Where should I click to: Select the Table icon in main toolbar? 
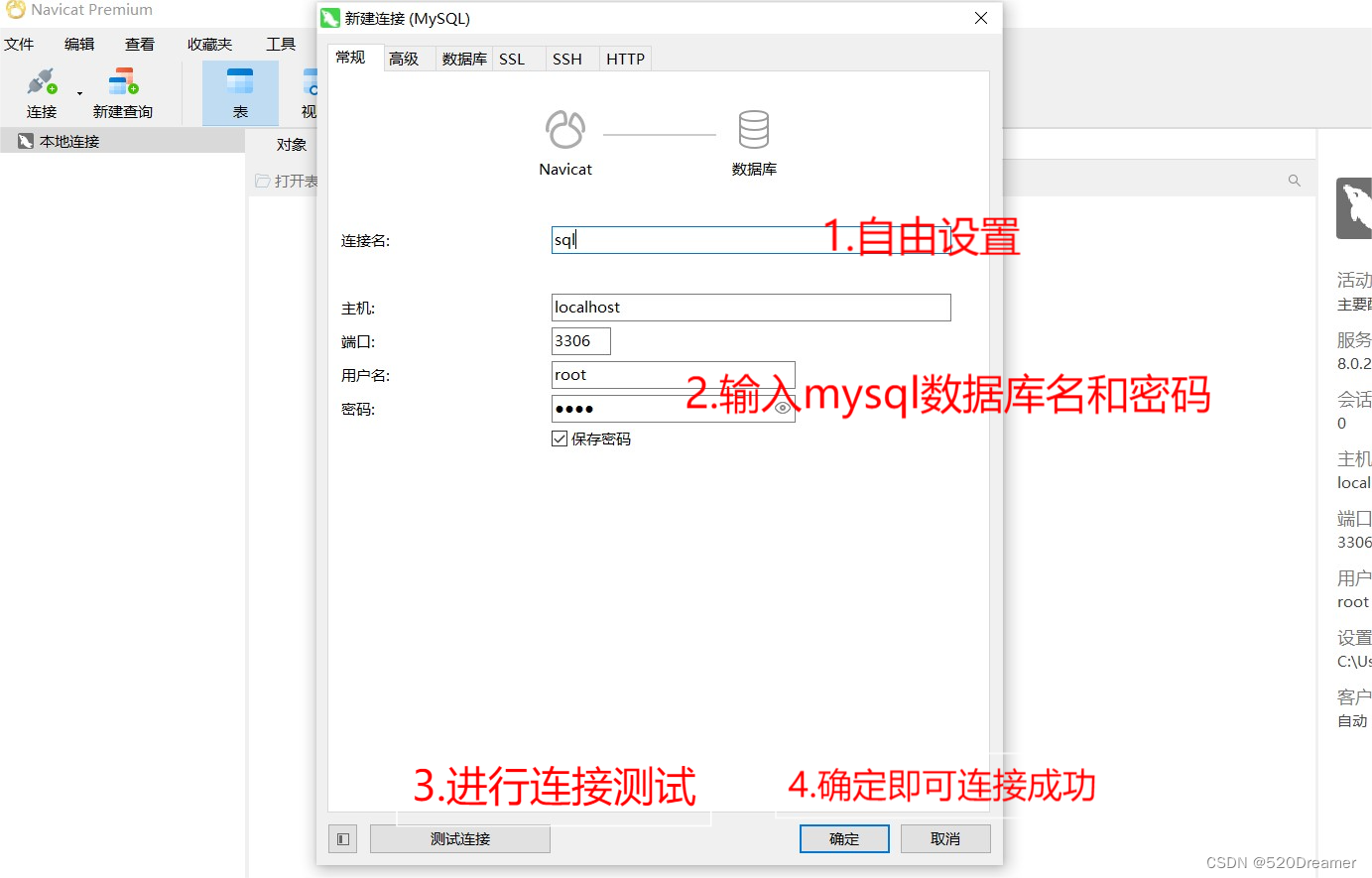pyautogui.click(x=240, y=81)
